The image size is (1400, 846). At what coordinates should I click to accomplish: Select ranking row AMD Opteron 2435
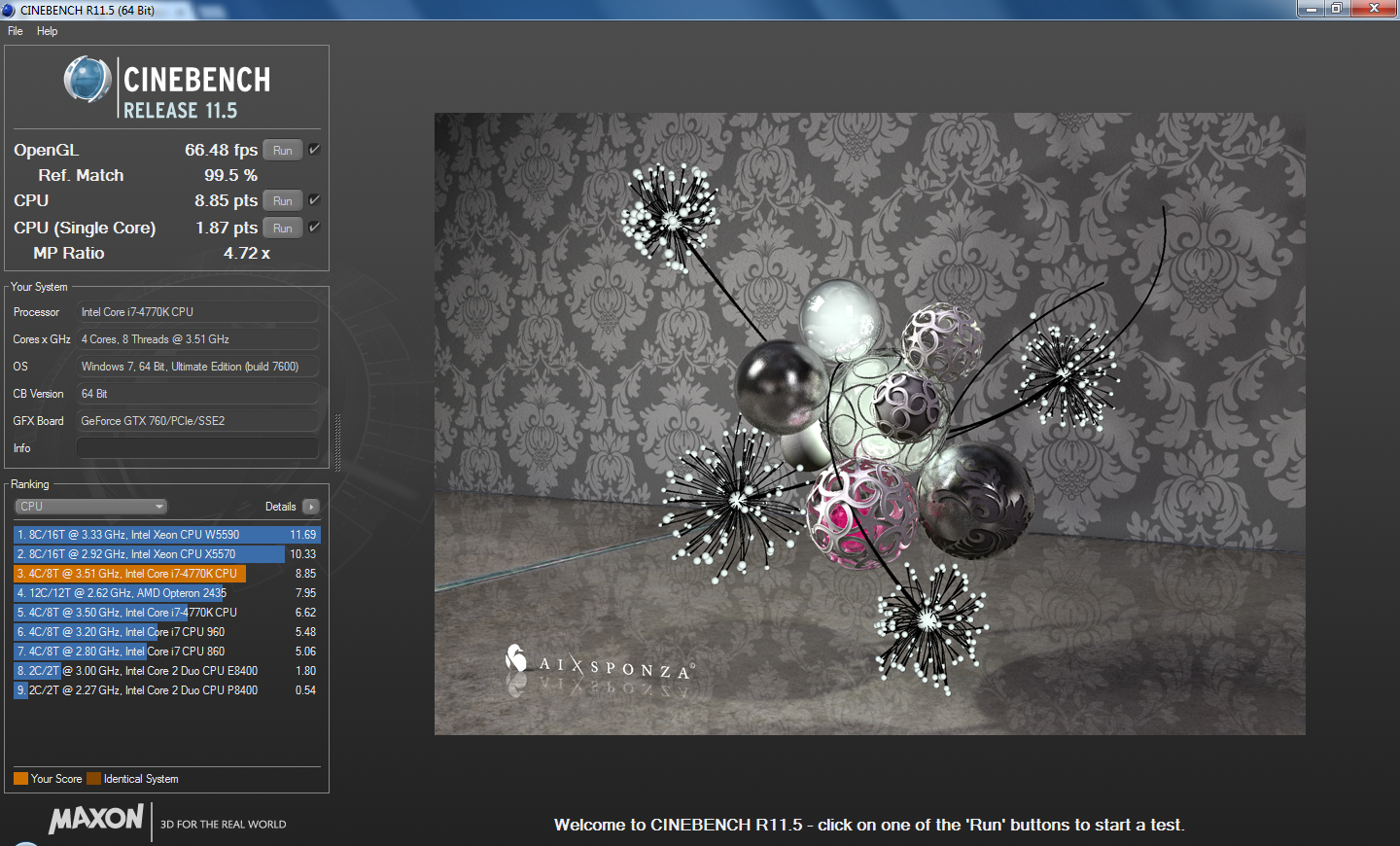pos(166,593)
